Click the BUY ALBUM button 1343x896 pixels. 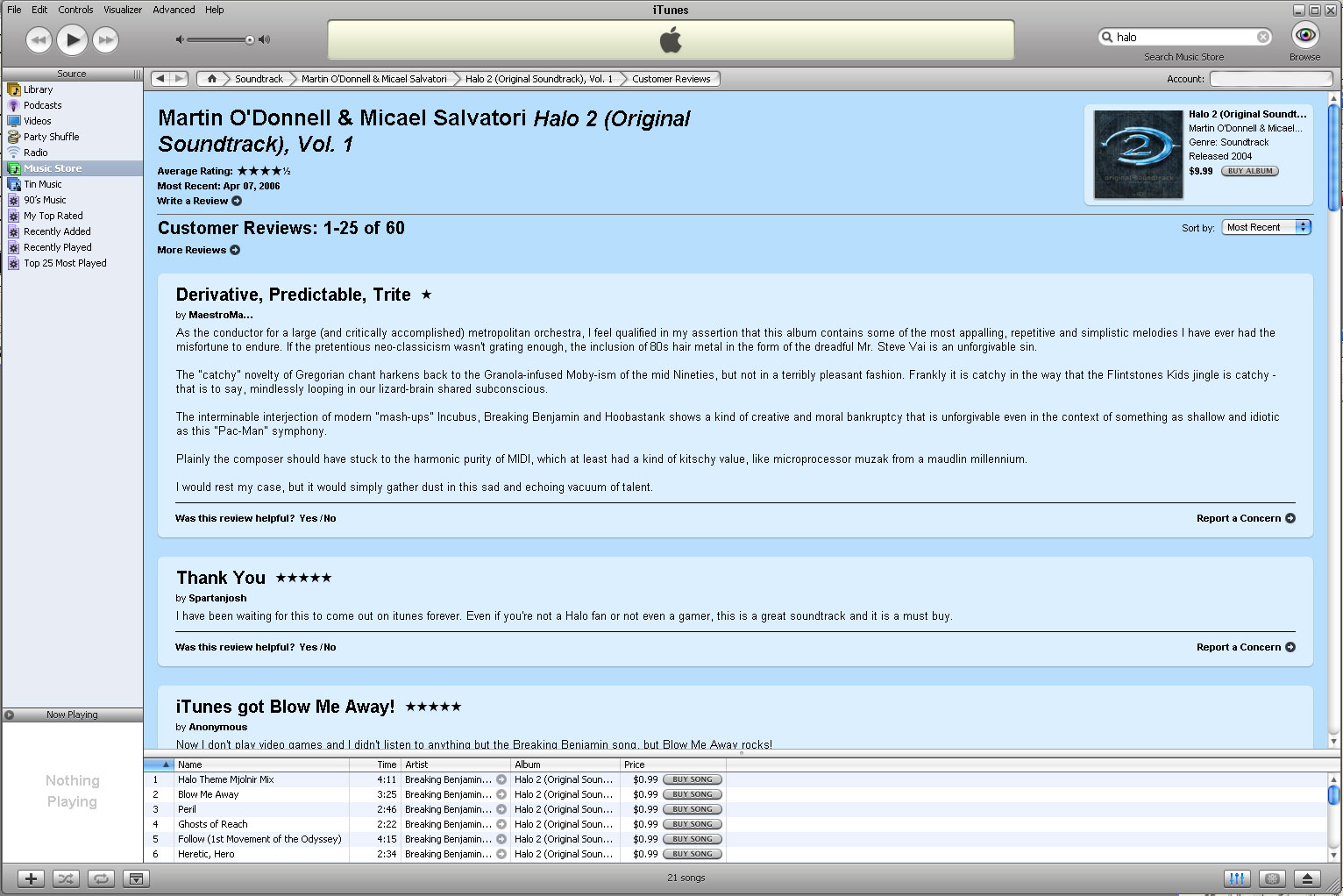(x=1249, y=171)
